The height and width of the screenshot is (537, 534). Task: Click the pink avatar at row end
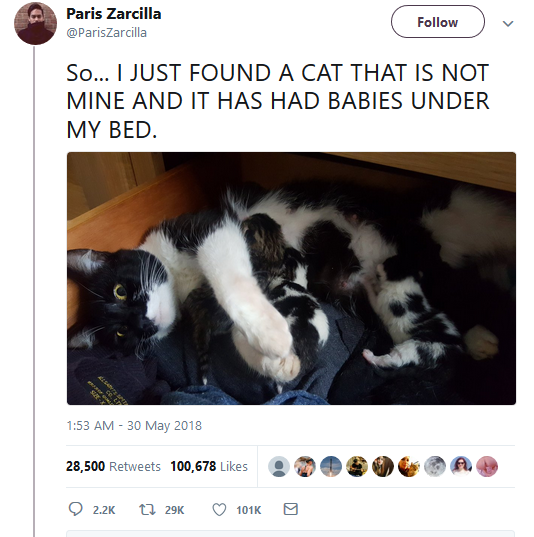click(x=487, y=466)
